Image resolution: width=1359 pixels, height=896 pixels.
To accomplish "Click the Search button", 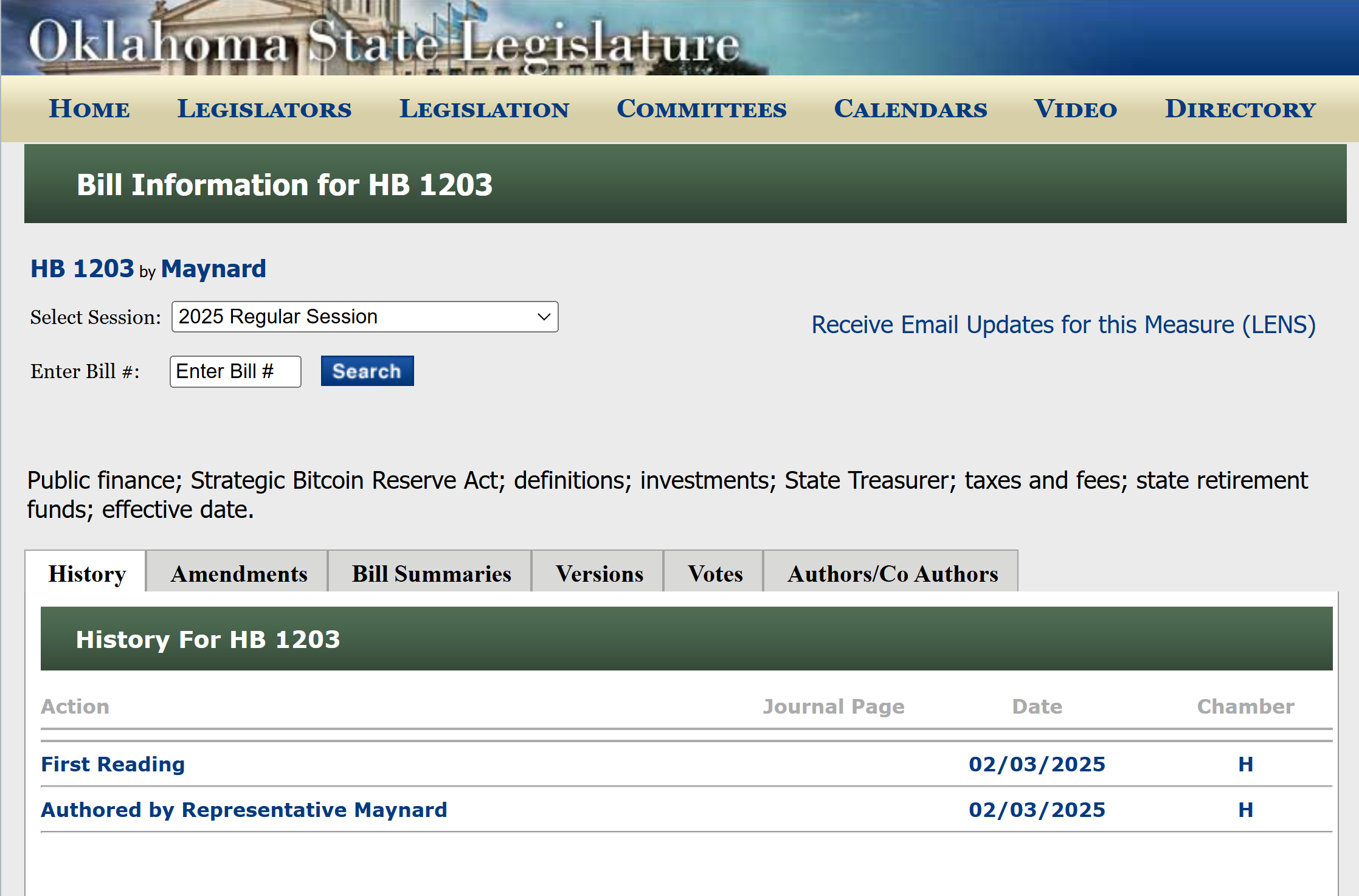I will [x=367, y=371].
